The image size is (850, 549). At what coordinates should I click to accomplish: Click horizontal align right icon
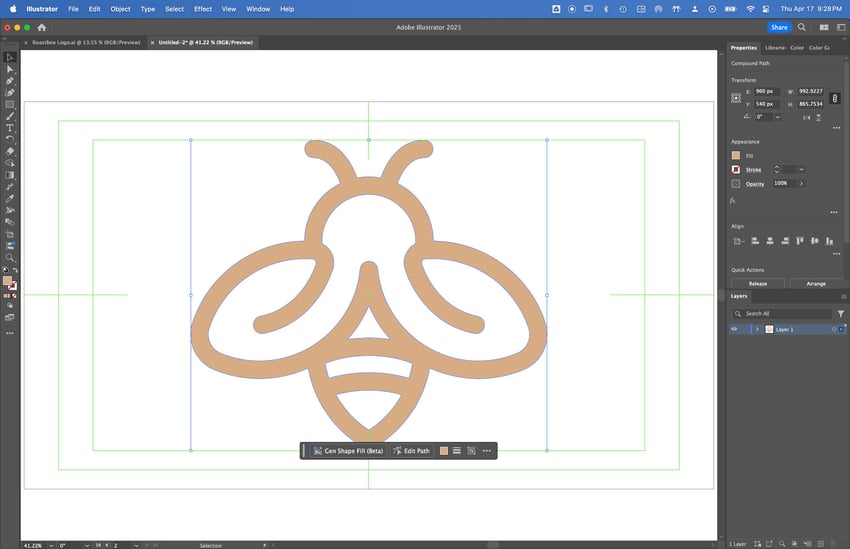[x=785, y=241]
